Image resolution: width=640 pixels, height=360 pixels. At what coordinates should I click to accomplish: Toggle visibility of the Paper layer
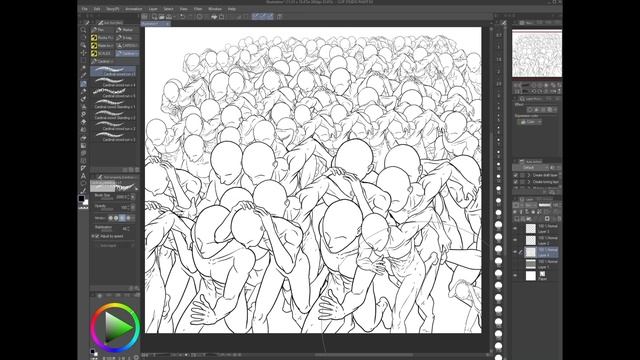515,276
